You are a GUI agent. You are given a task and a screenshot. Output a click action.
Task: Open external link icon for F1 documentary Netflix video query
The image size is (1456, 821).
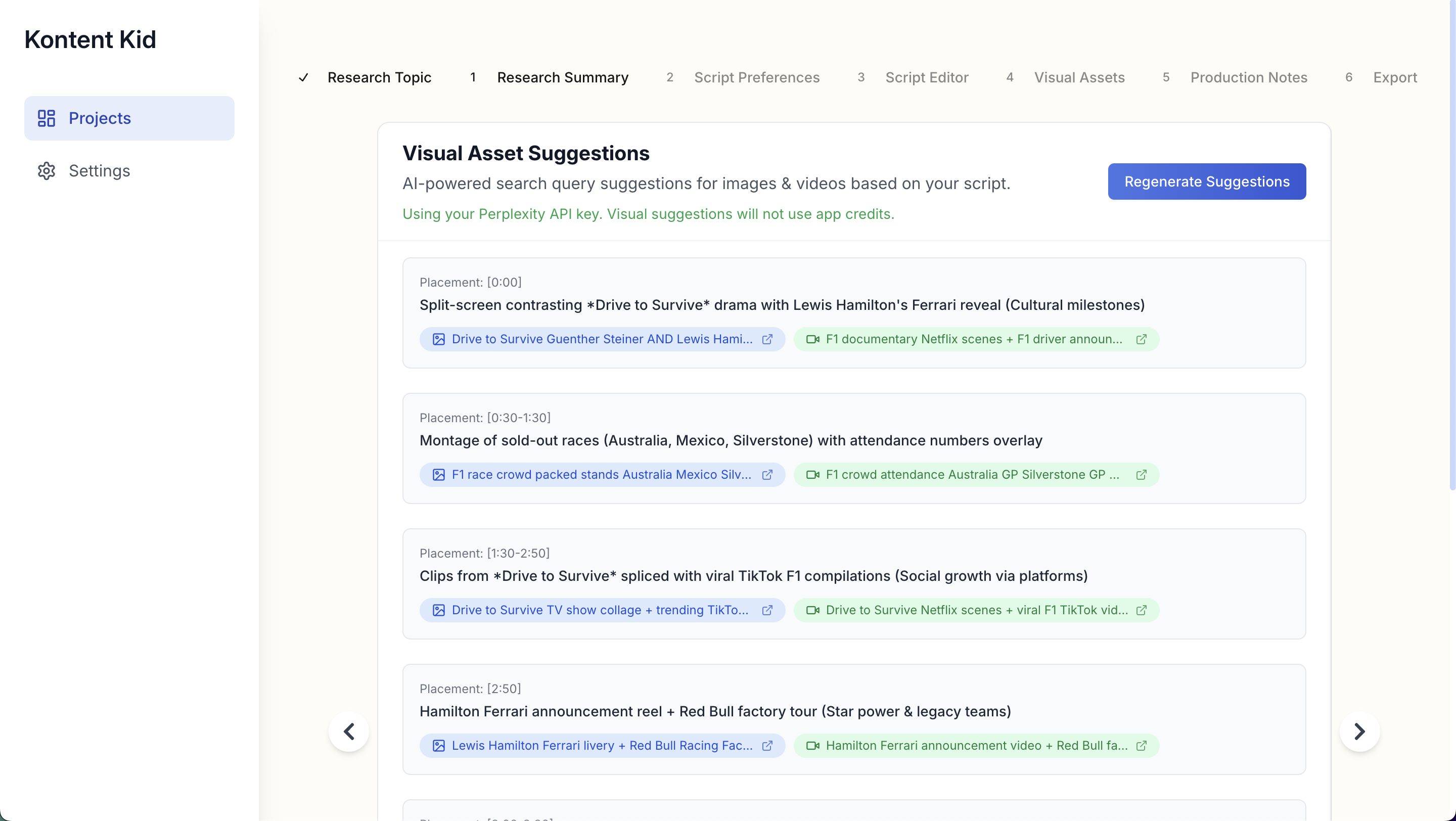click(1141, 339)
